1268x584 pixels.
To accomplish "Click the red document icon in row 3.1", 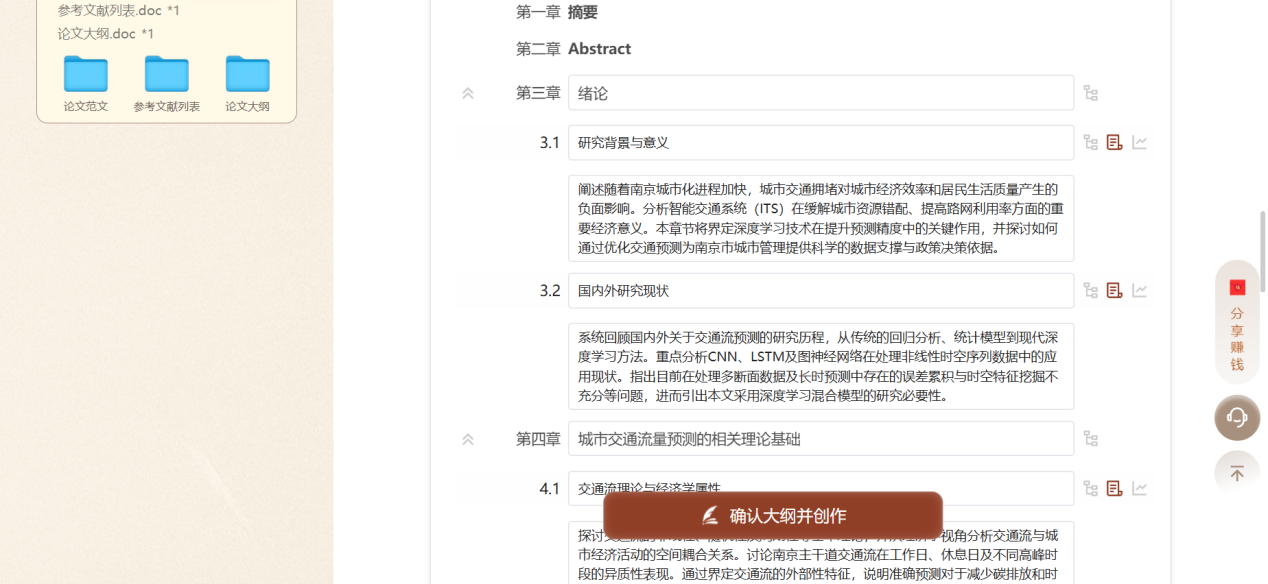I will (x=1115, y=143).
